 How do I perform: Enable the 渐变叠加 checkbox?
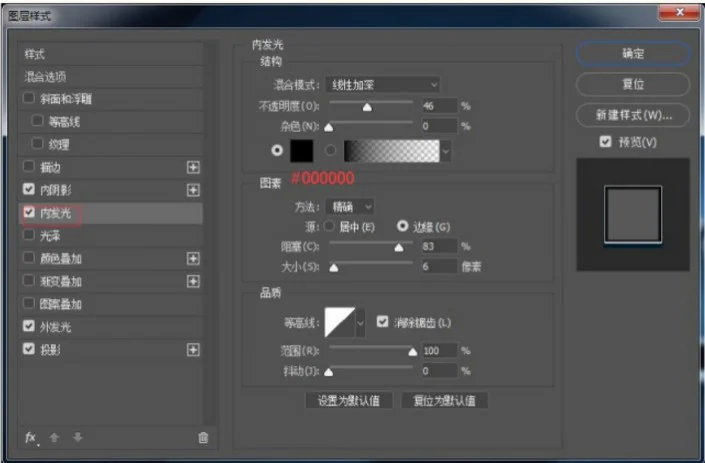[x=29, y=280]
